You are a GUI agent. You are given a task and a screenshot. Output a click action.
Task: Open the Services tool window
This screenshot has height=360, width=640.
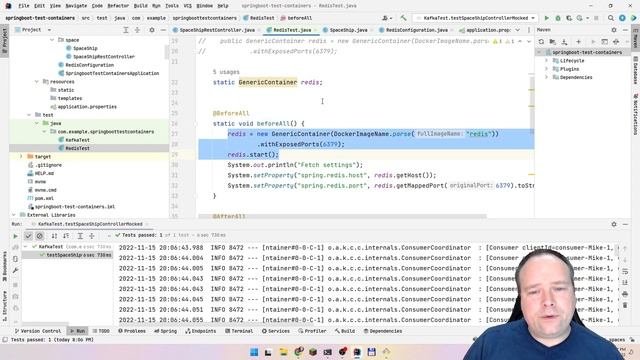point(276,331)
